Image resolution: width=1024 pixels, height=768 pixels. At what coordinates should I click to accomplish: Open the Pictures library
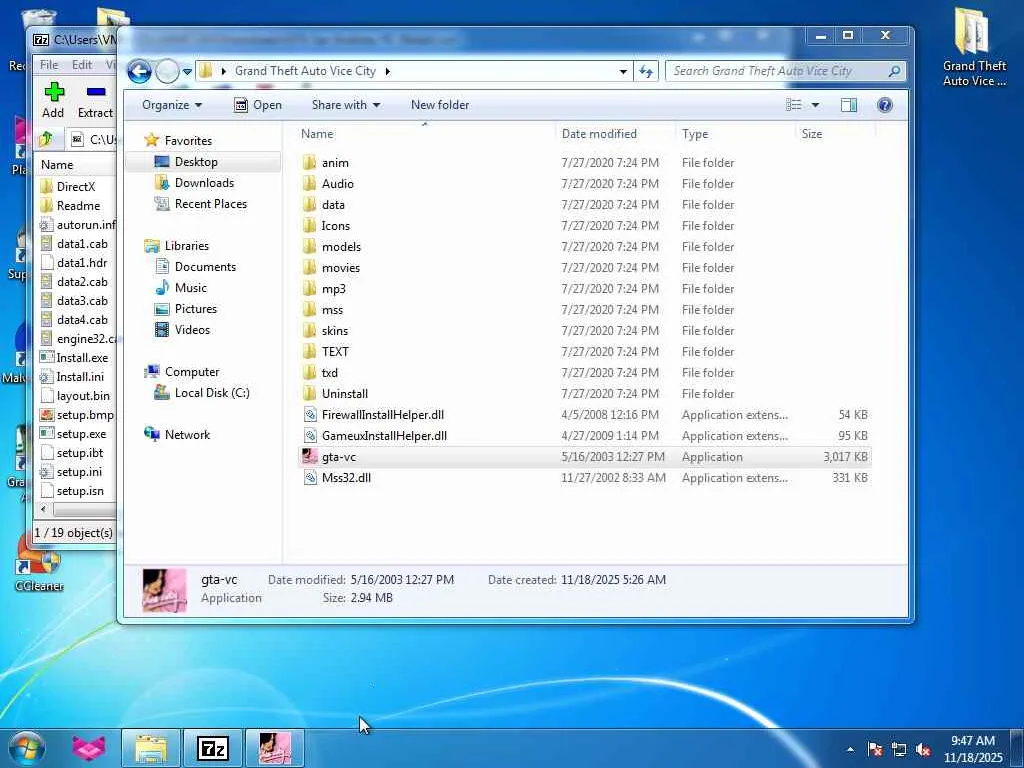coord(195,309)
